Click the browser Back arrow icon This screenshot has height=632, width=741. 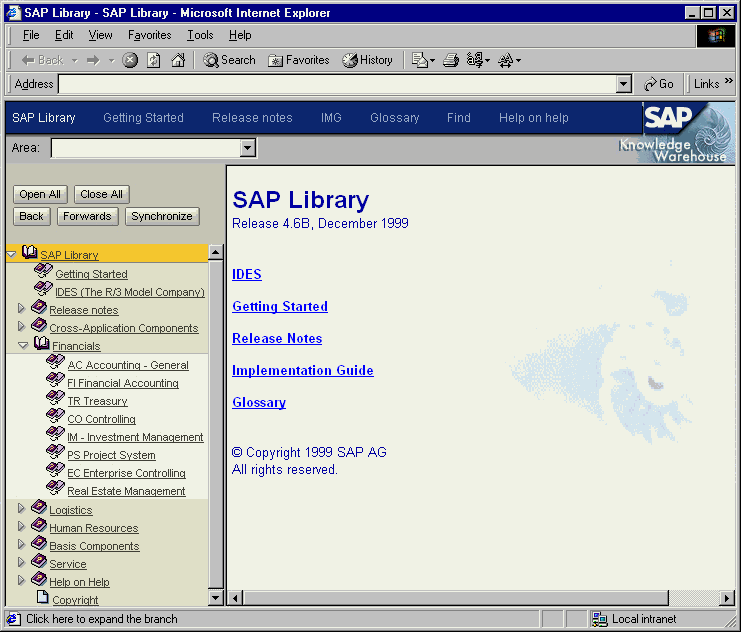click(28, 60)
